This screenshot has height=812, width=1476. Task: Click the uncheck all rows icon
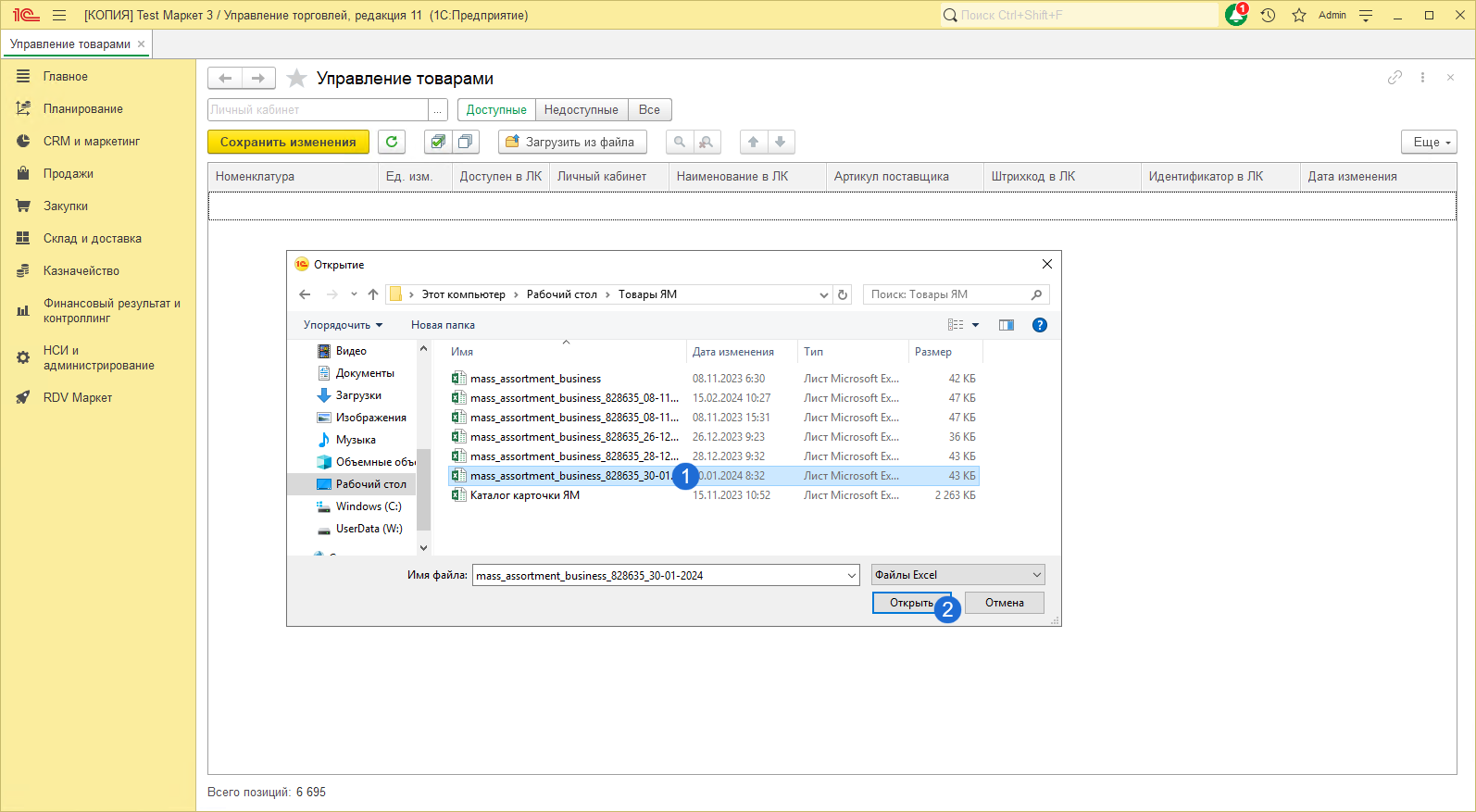pos(465,142)
